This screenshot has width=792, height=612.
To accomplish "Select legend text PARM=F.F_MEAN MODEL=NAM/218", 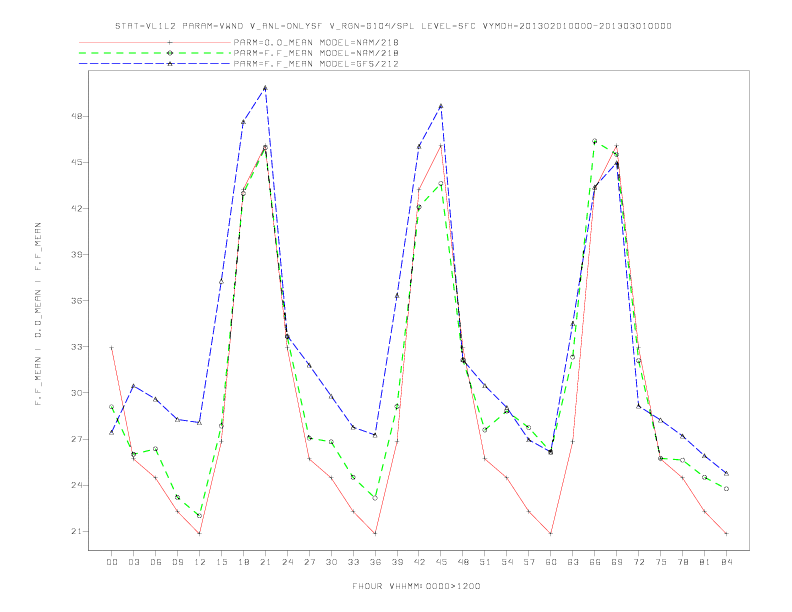I will [316, 53].
